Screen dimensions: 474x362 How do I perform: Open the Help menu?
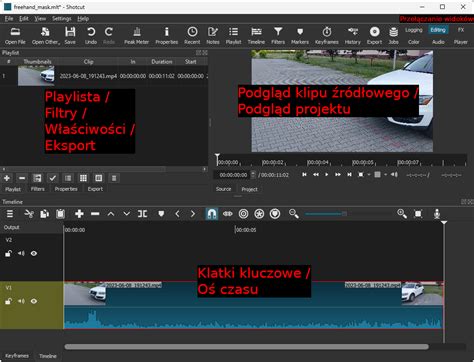point(83,19)
